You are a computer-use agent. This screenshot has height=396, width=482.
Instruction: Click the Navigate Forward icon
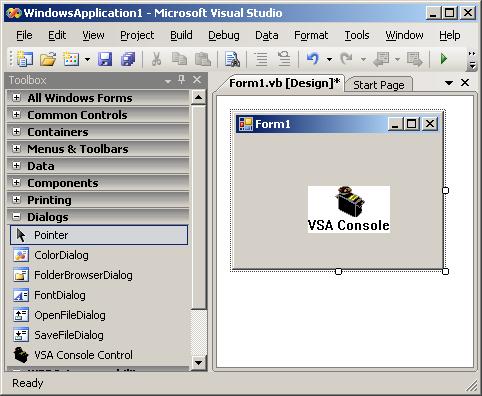point(415,59)
